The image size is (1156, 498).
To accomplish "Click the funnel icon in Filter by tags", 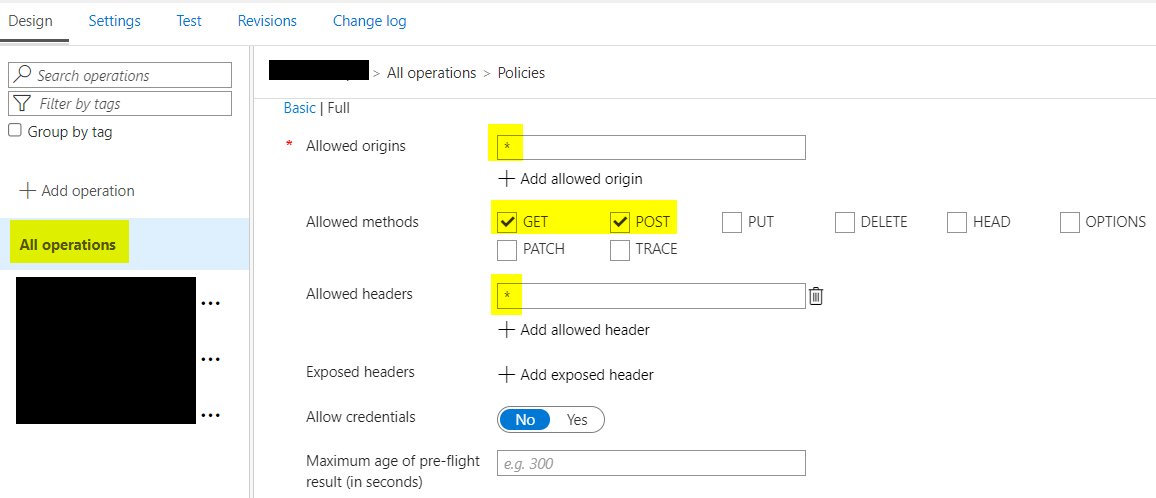I will pos(23,103).
